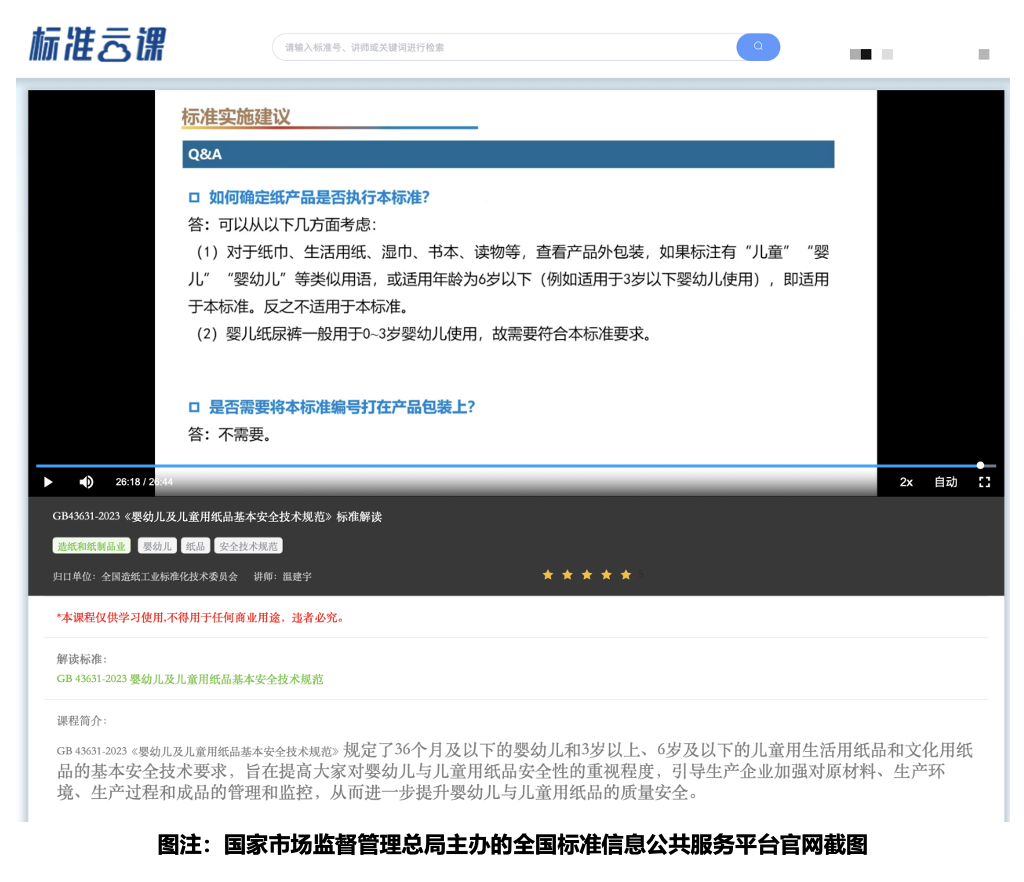Select the 造纸和纸制品业 tag

coord(91,546)
